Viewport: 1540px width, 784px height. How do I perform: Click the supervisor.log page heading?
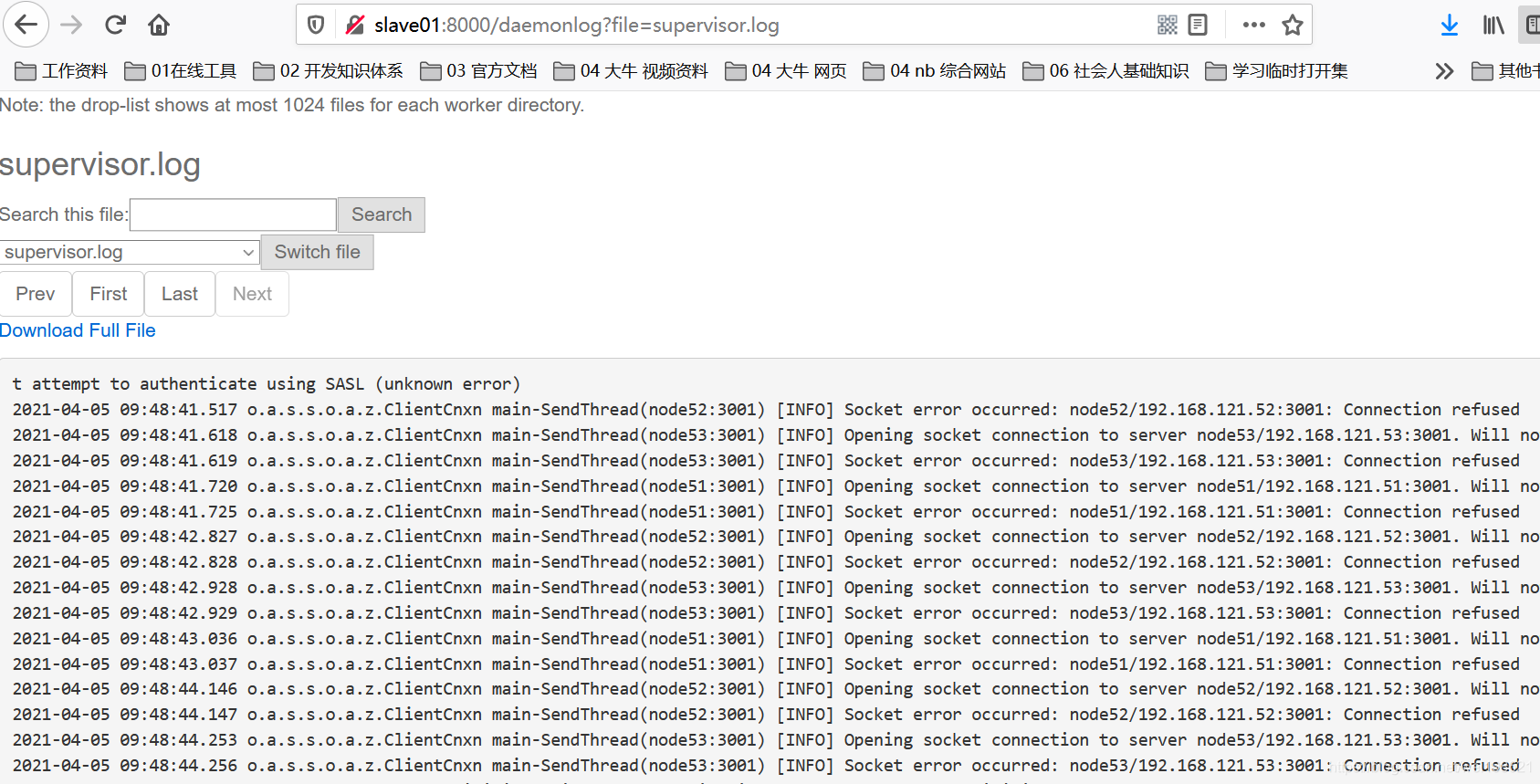(x=100, y=164)
